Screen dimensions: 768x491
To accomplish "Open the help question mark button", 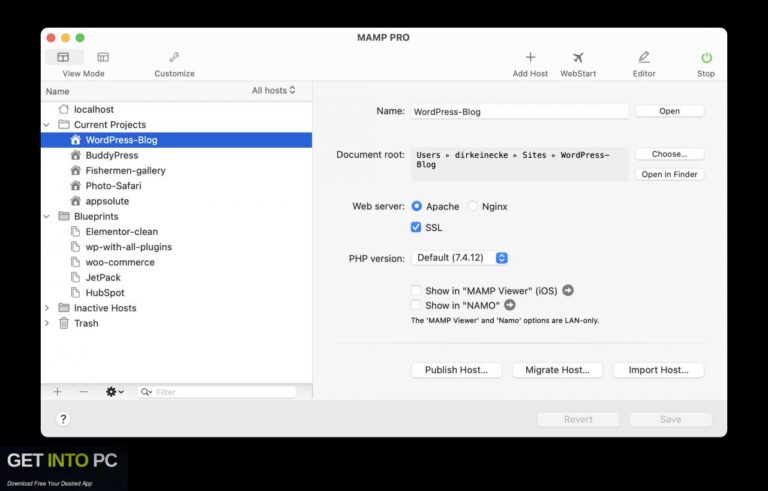I will pos(63,419).
